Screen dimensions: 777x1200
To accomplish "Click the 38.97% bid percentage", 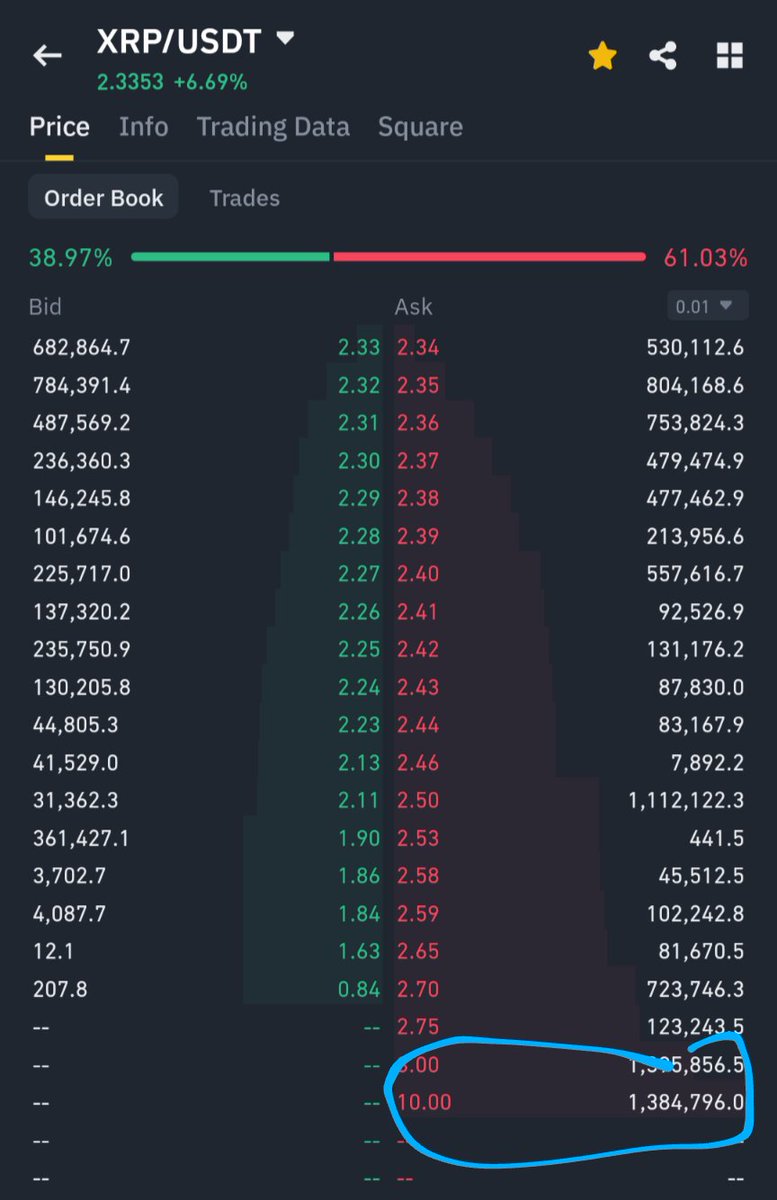I will tap(71, 258).
